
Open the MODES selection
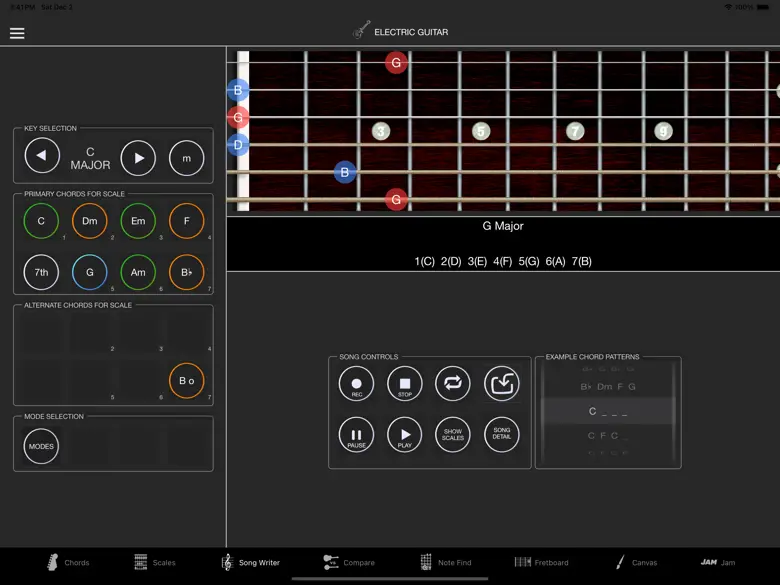coord(41,446)
